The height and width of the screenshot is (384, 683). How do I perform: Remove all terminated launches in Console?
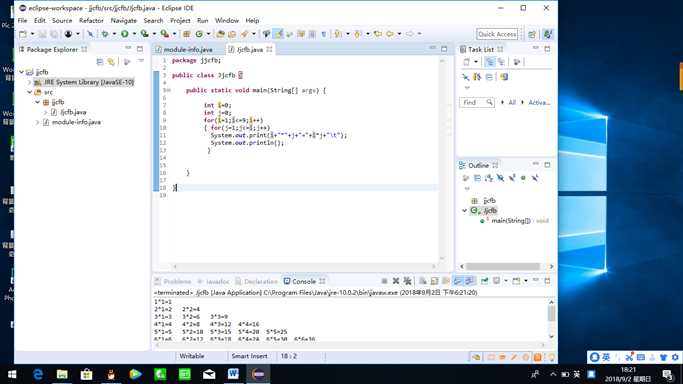click(407, 281)
